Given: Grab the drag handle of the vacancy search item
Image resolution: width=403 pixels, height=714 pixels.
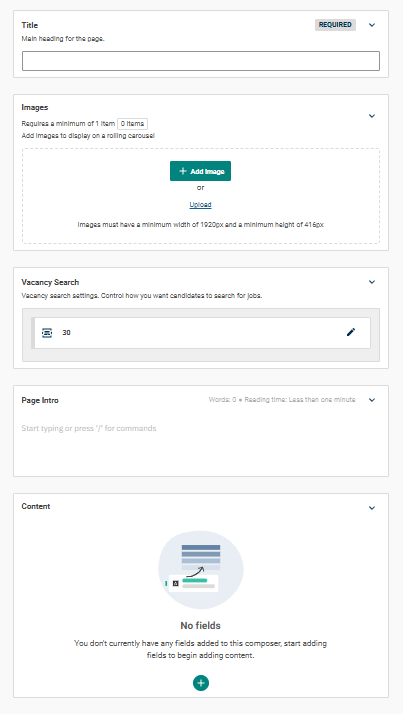Looking at the screenshot, I should [x=33, y=333].
